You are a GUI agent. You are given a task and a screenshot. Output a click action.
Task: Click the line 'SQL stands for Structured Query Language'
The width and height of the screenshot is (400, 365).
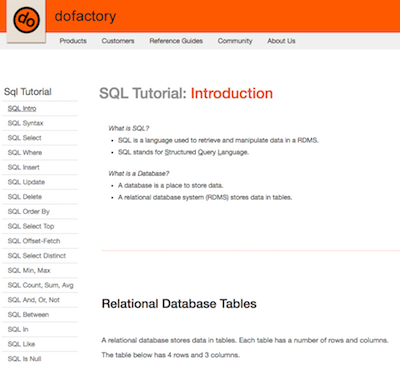[x=183, y=152]
